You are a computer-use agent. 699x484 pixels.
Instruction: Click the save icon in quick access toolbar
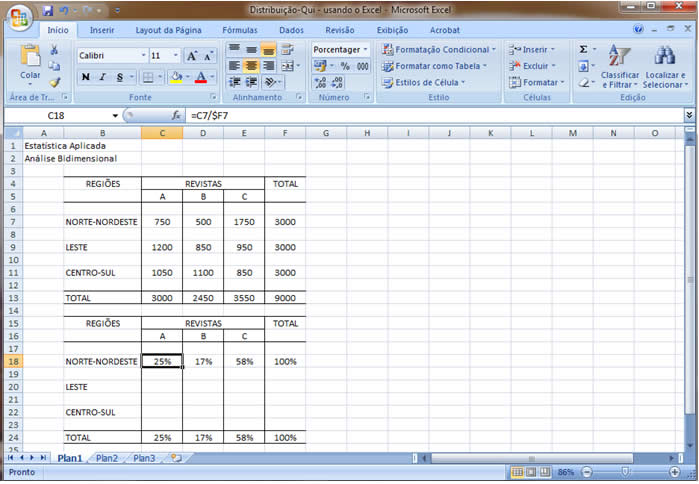[48, 11]
